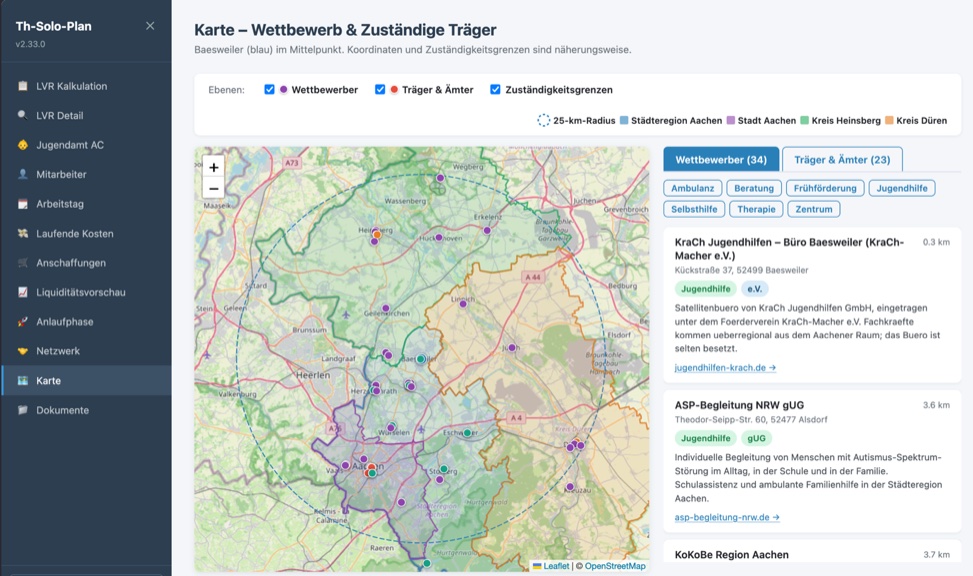Open the Leaflet attribution link

[x=556, y=566]
